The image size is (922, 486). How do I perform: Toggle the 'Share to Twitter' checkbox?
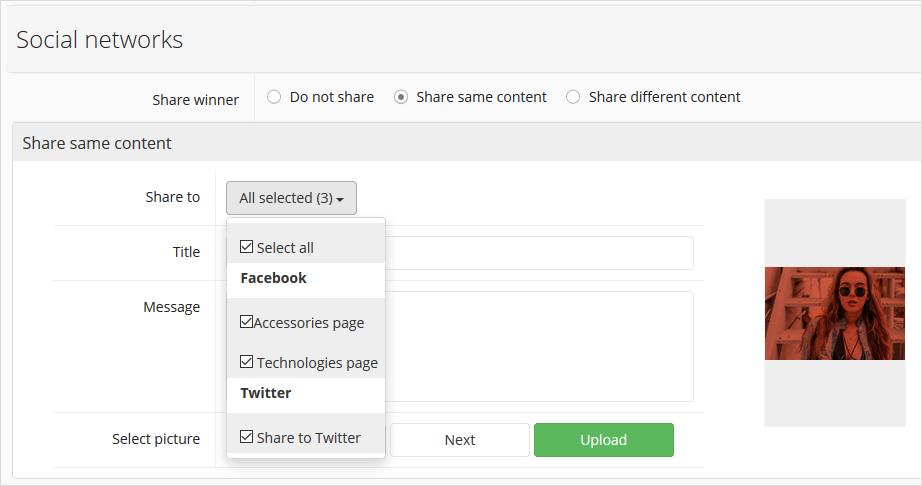click(246, 437)
